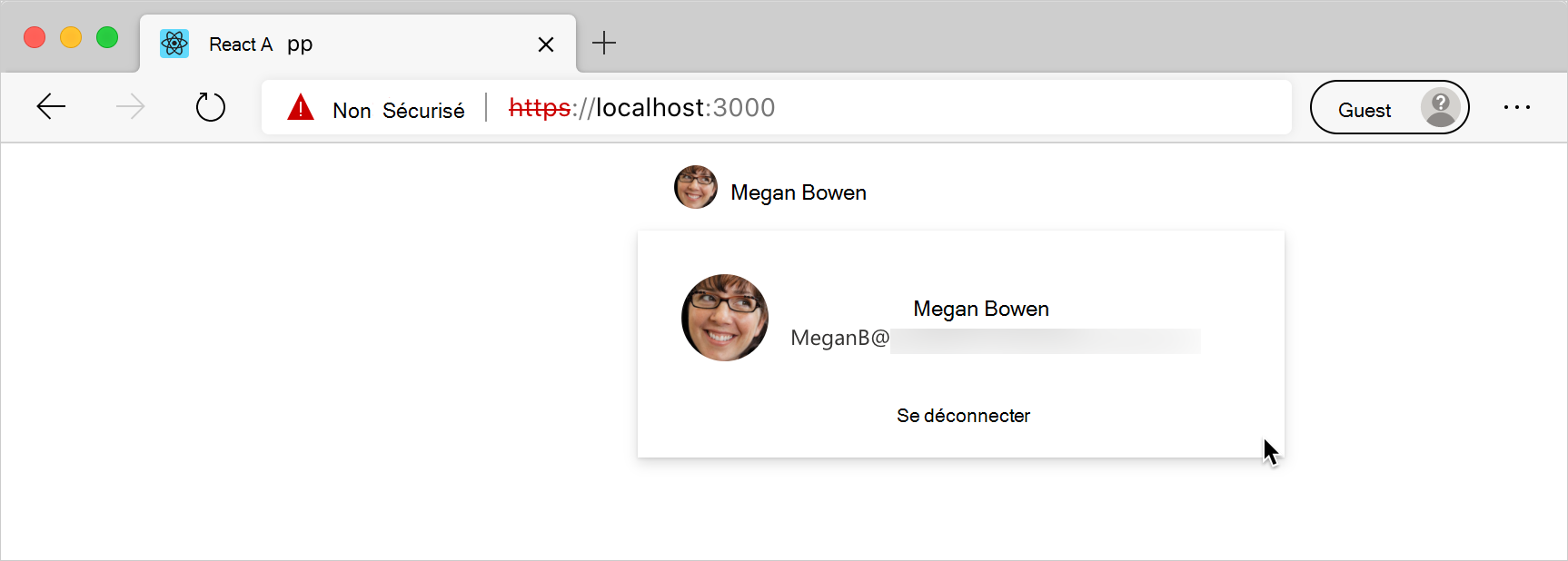Reload the page with the refresh icon
Screen dimensions: 1568x561
click(211, 107)
